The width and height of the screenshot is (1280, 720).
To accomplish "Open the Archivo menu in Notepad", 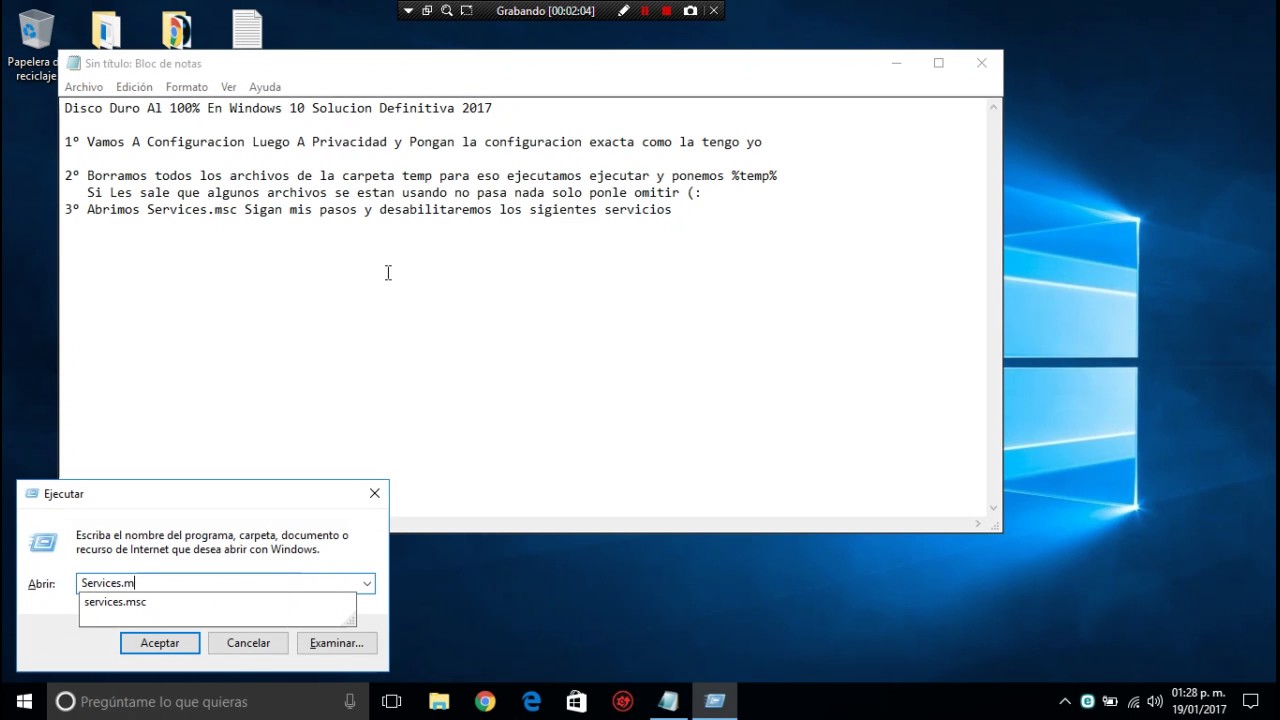I will pos(84,87).
